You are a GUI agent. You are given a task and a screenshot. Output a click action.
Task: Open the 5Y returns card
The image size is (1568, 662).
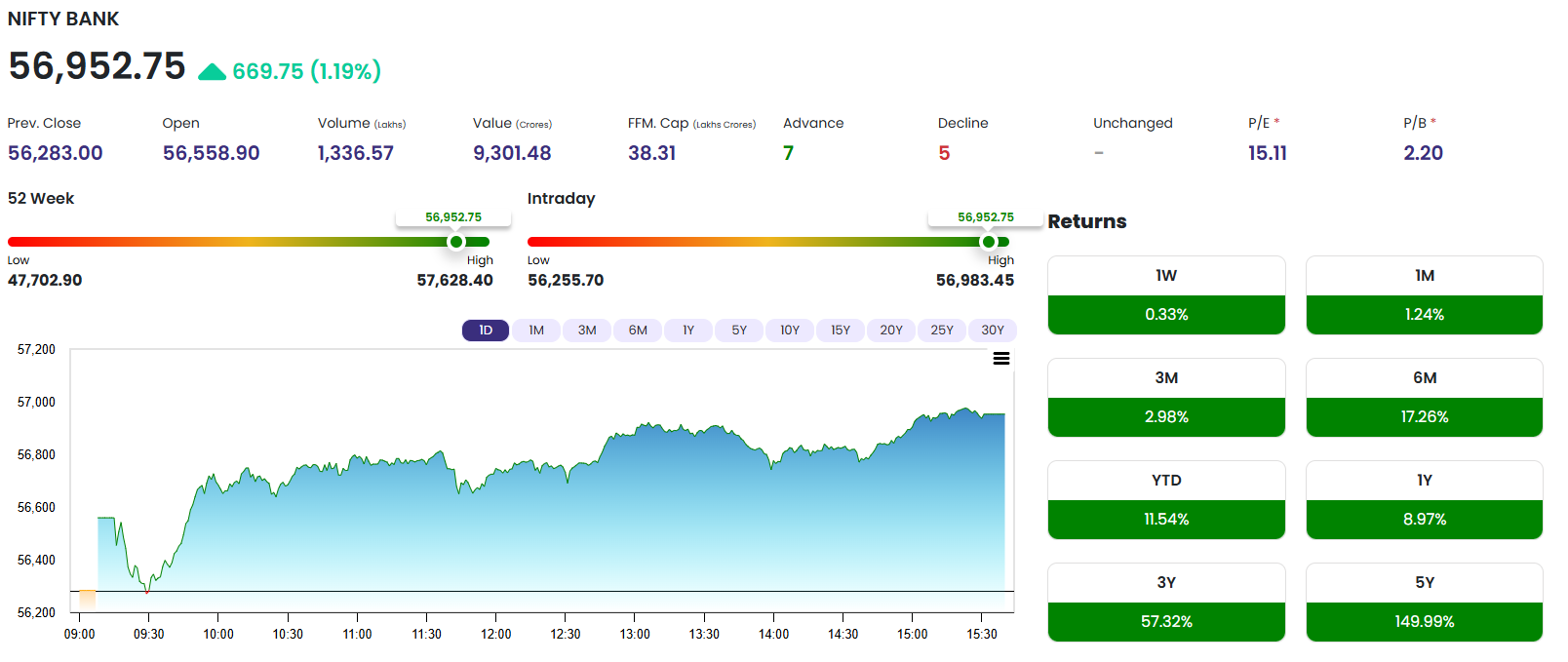1425,603
